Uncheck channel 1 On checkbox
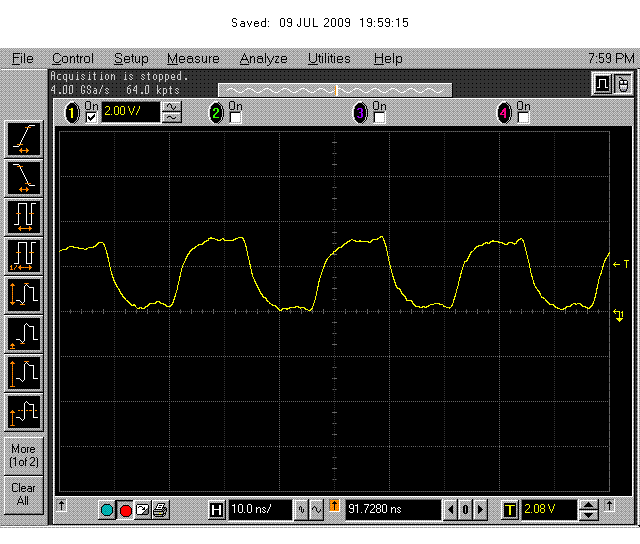 coord(91,118)
